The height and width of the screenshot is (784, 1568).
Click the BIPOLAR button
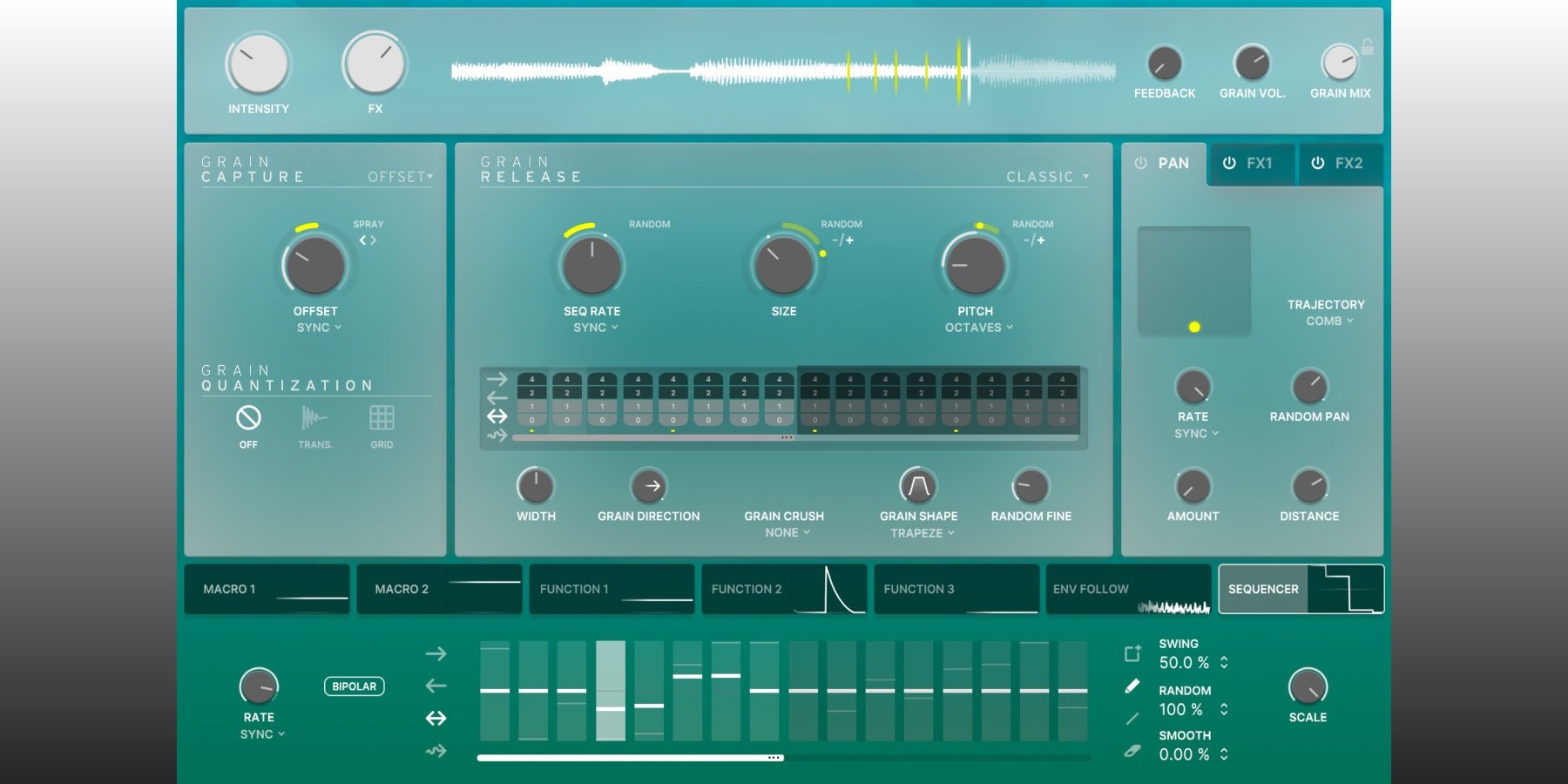353,686
